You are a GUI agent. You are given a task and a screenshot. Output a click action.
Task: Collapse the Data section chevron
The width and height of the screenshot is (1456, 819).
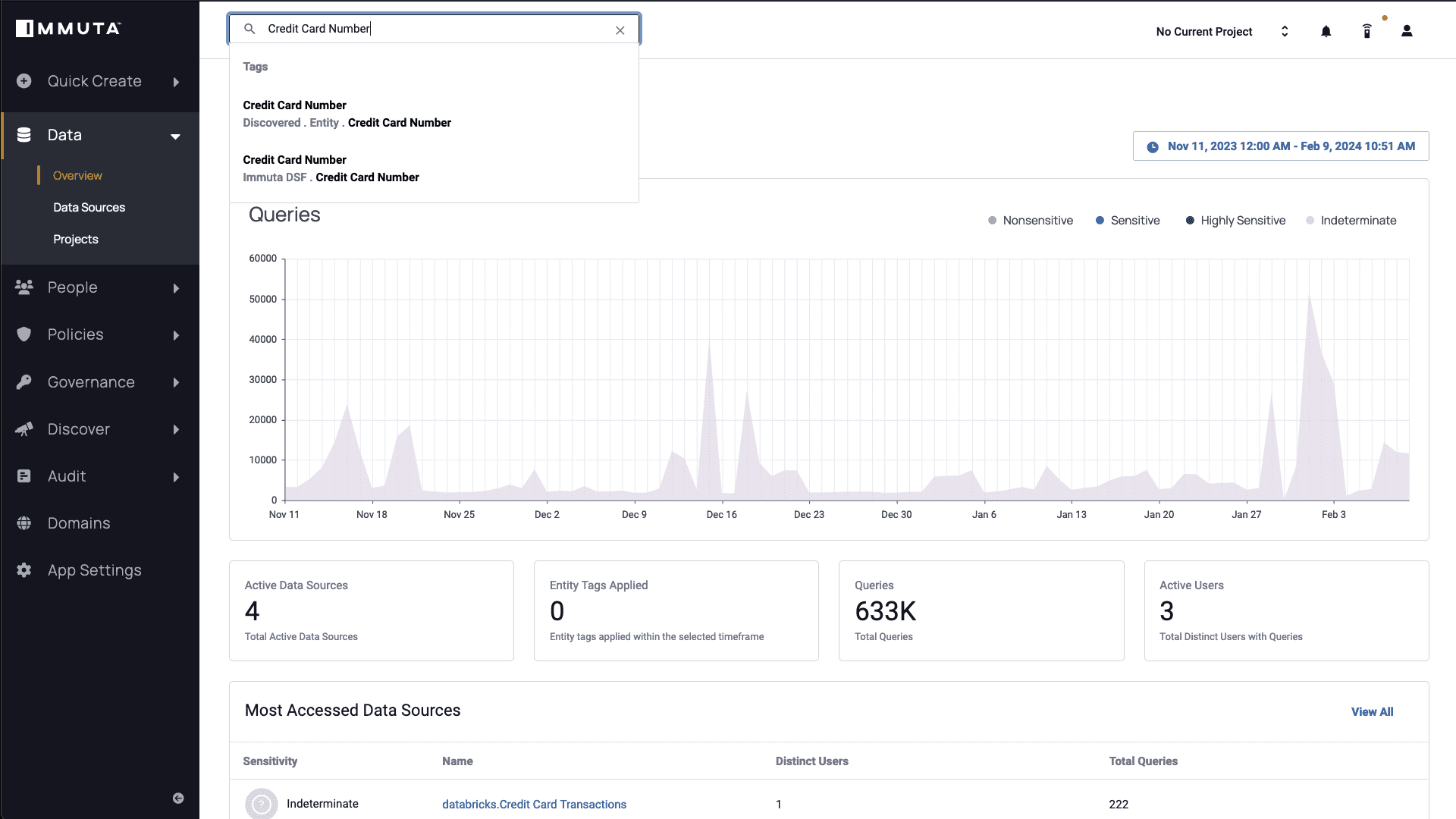pyautogui.click(x=176, y=136)
